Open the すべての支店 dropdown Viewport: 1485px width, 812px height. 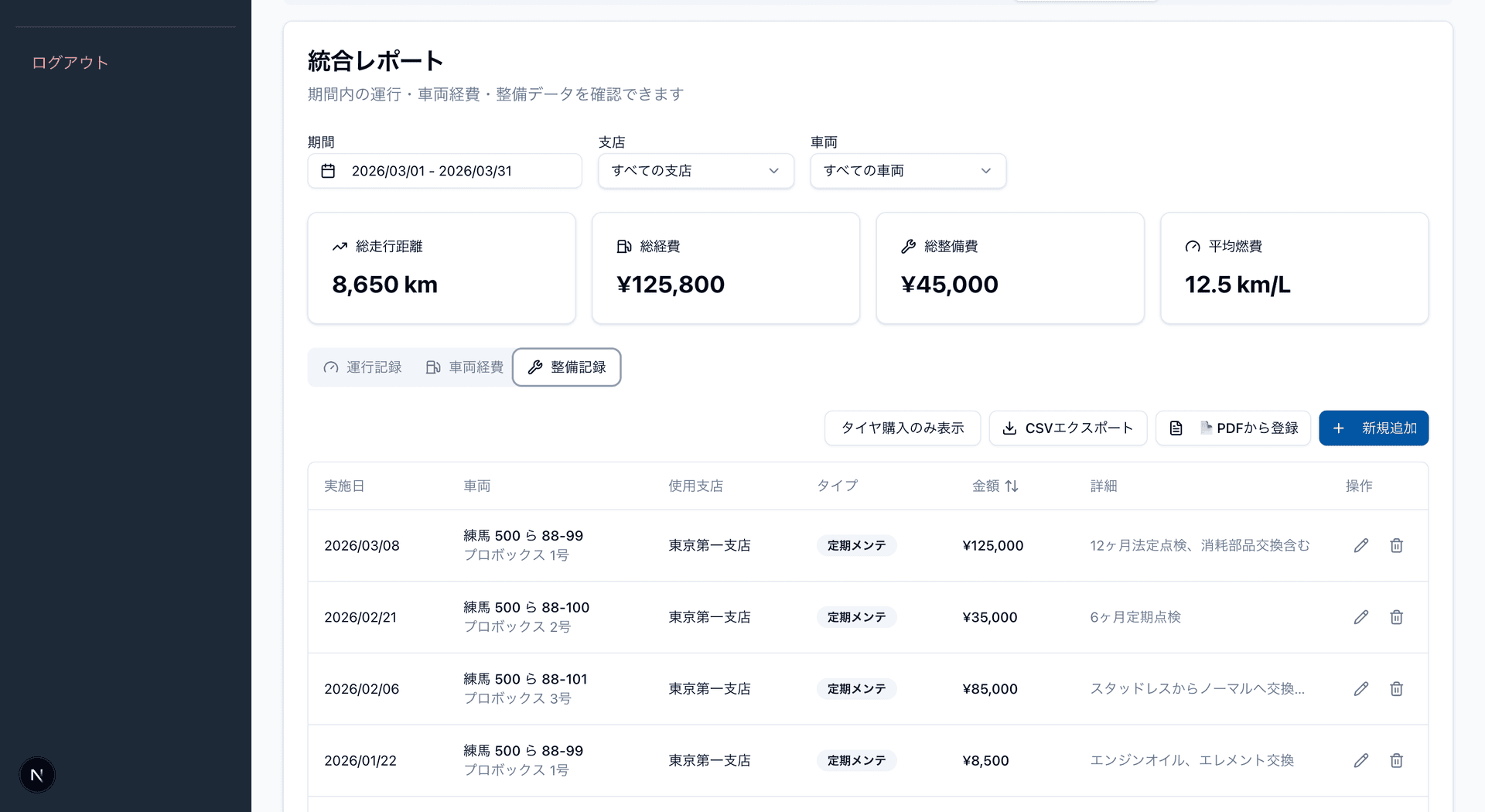[x=695, y=171]
